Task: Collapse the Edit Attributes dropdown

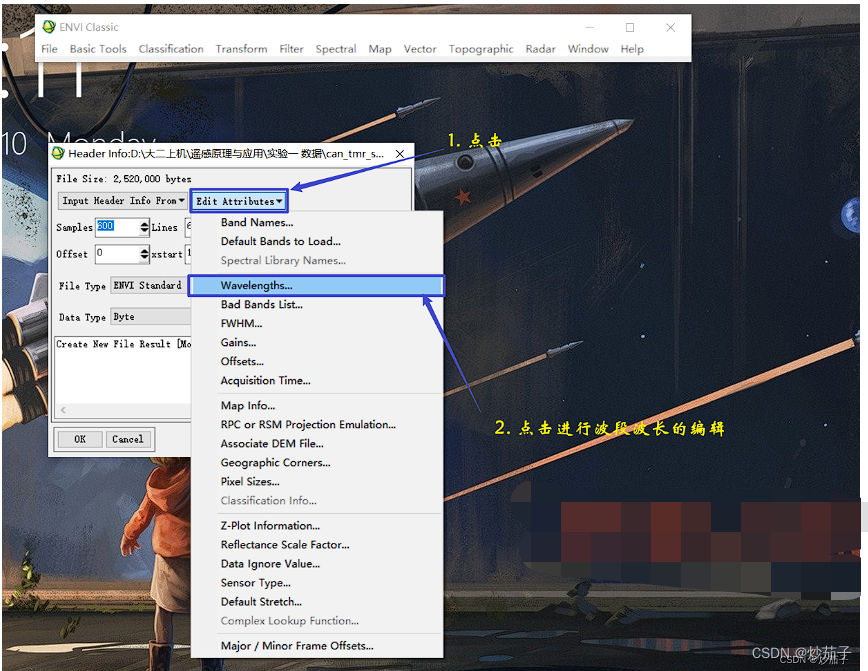Action: pyautogui.click(x=239, y=201)
